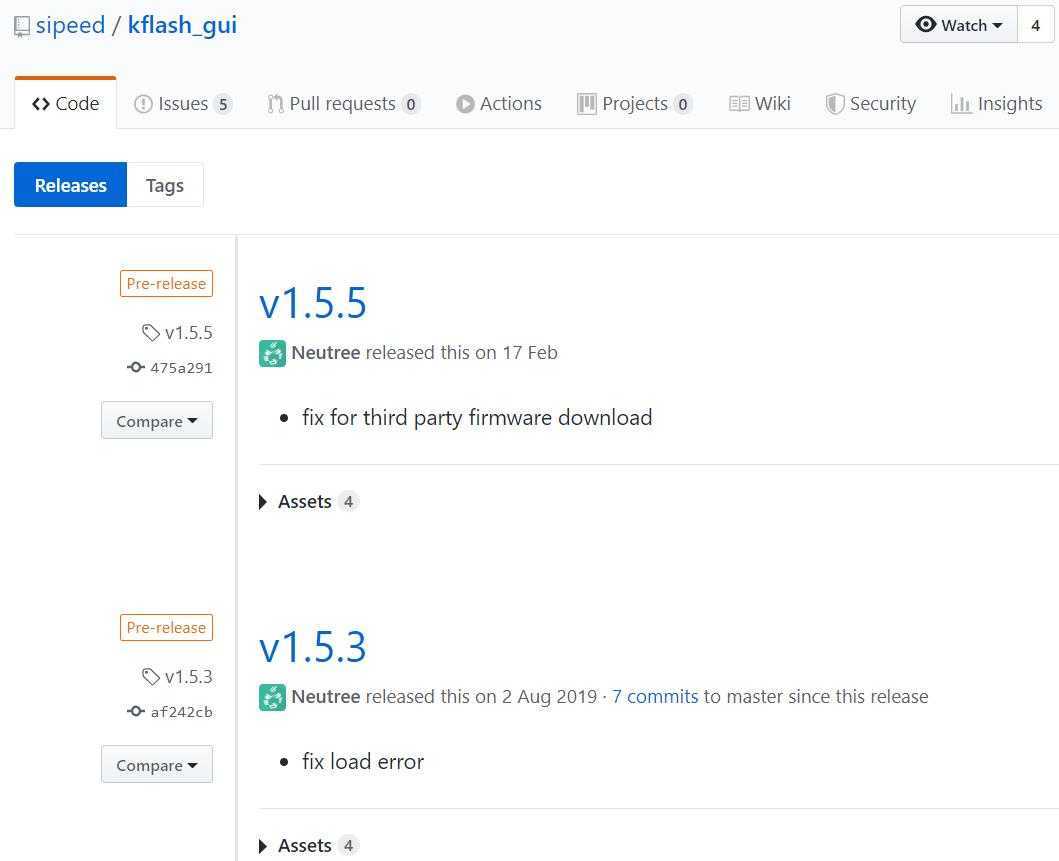Open the Pull requests tab
The height and width of the screenshot is (861, 1059).
344,103
